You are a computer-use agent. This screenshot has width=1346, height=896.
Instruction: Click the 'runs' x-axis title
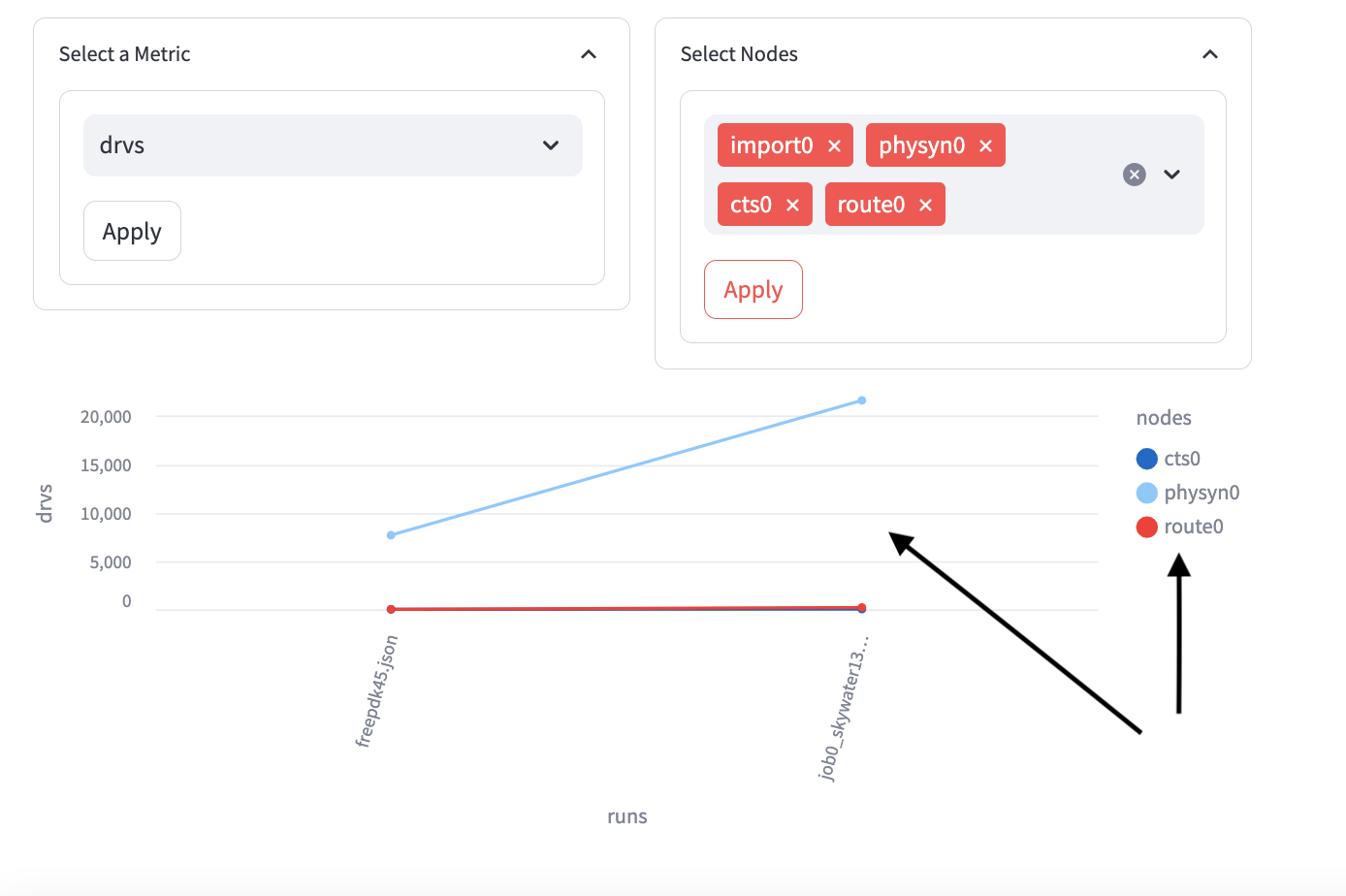[626, 816]
